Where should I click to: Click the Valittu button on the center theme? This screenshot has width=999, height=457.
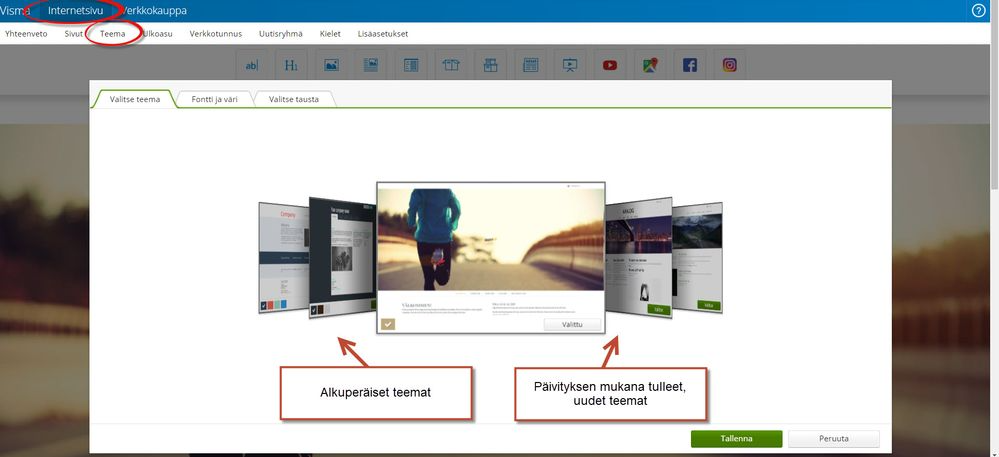[x=572, y=324]
